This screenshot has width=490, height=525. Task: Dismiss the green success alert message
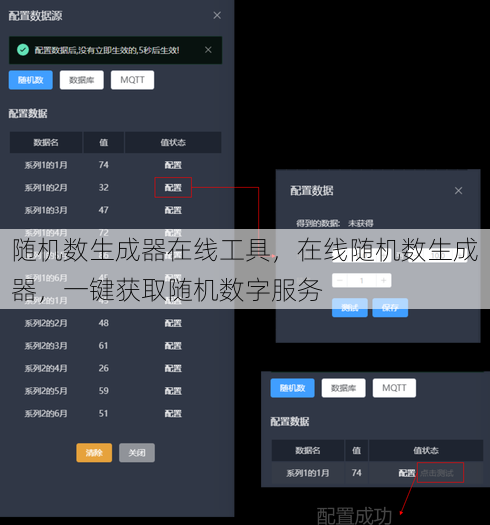click(208, 50)
